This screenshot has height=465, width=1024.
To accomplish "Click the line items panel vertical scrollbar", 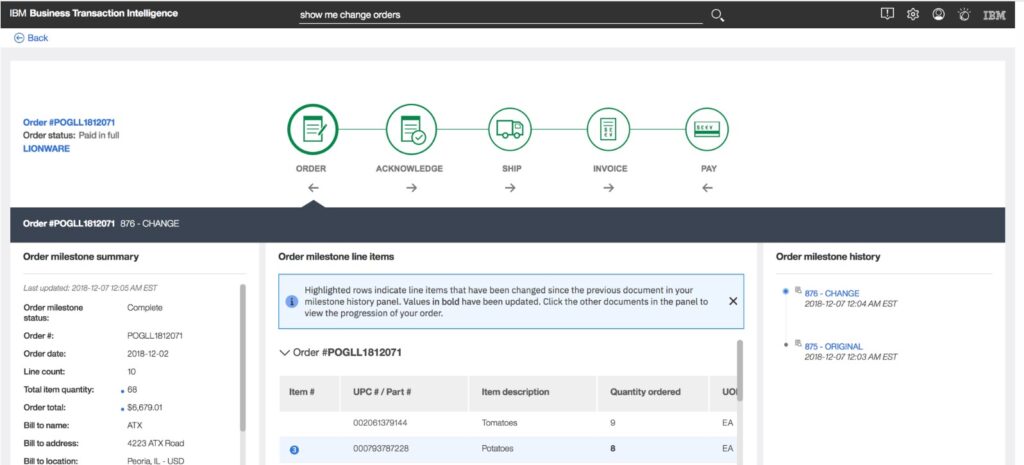I will (740, 370).
